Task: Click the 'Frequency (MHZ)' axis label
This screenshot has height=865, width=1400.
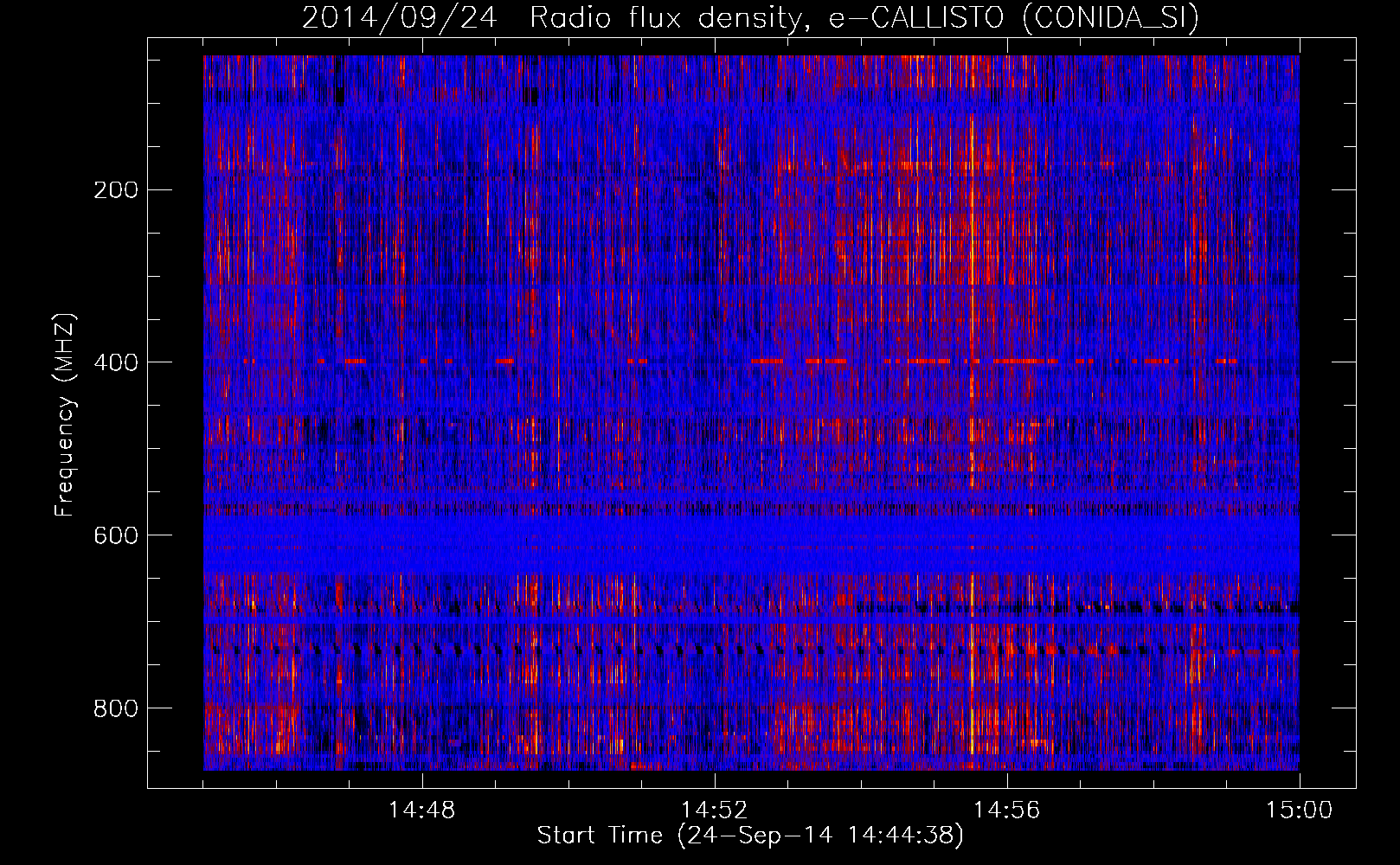Action: coord(65,413)
